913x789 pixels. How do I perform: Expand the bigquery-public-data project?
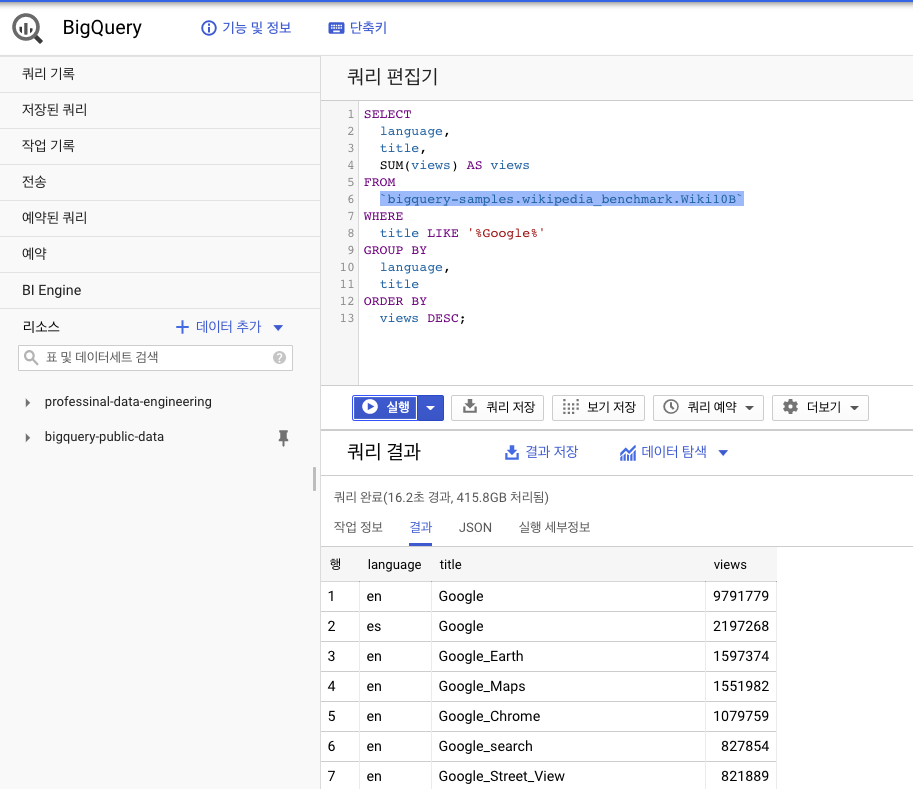pos(27,437)
